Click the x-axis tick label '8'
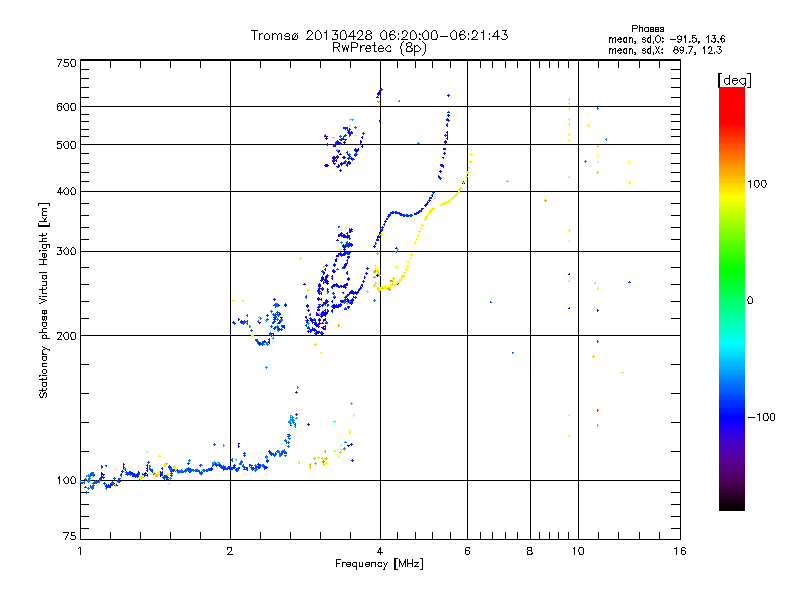 click(530, 551)
